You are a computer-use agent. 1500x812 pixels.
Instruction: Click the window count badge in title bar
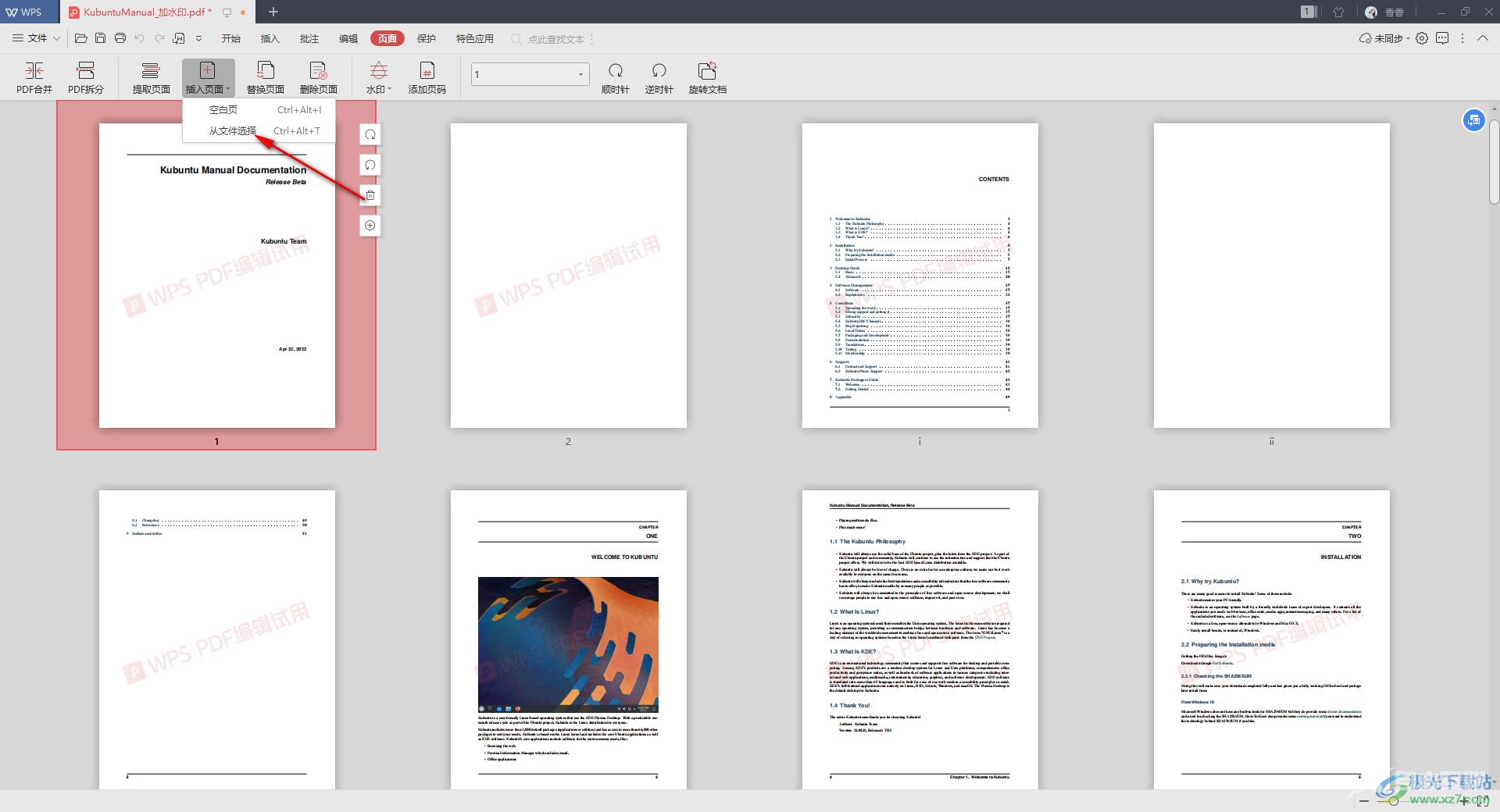click(x=1309, y=12)
